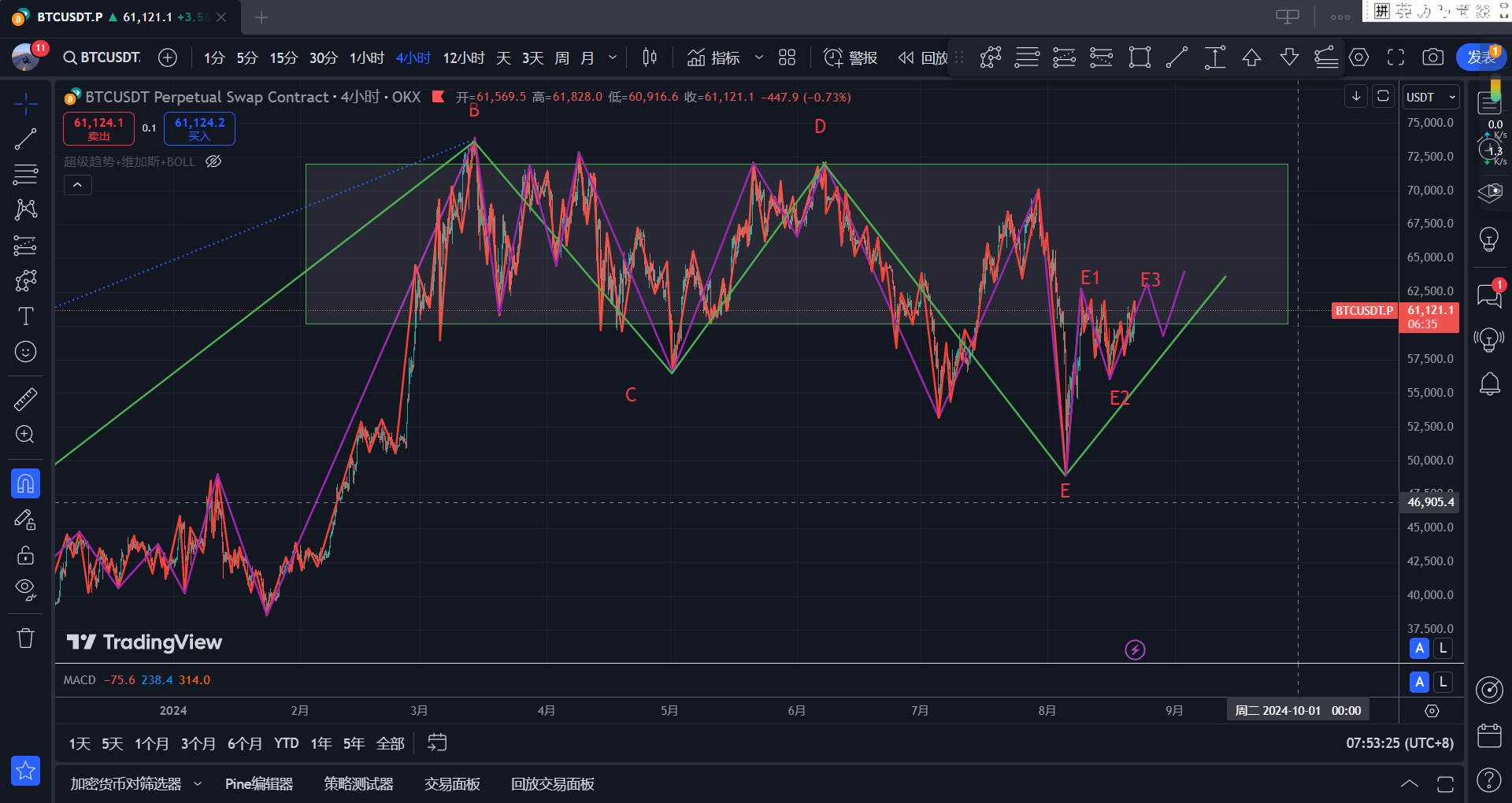Collapse the indicator legend arrow

77,185
